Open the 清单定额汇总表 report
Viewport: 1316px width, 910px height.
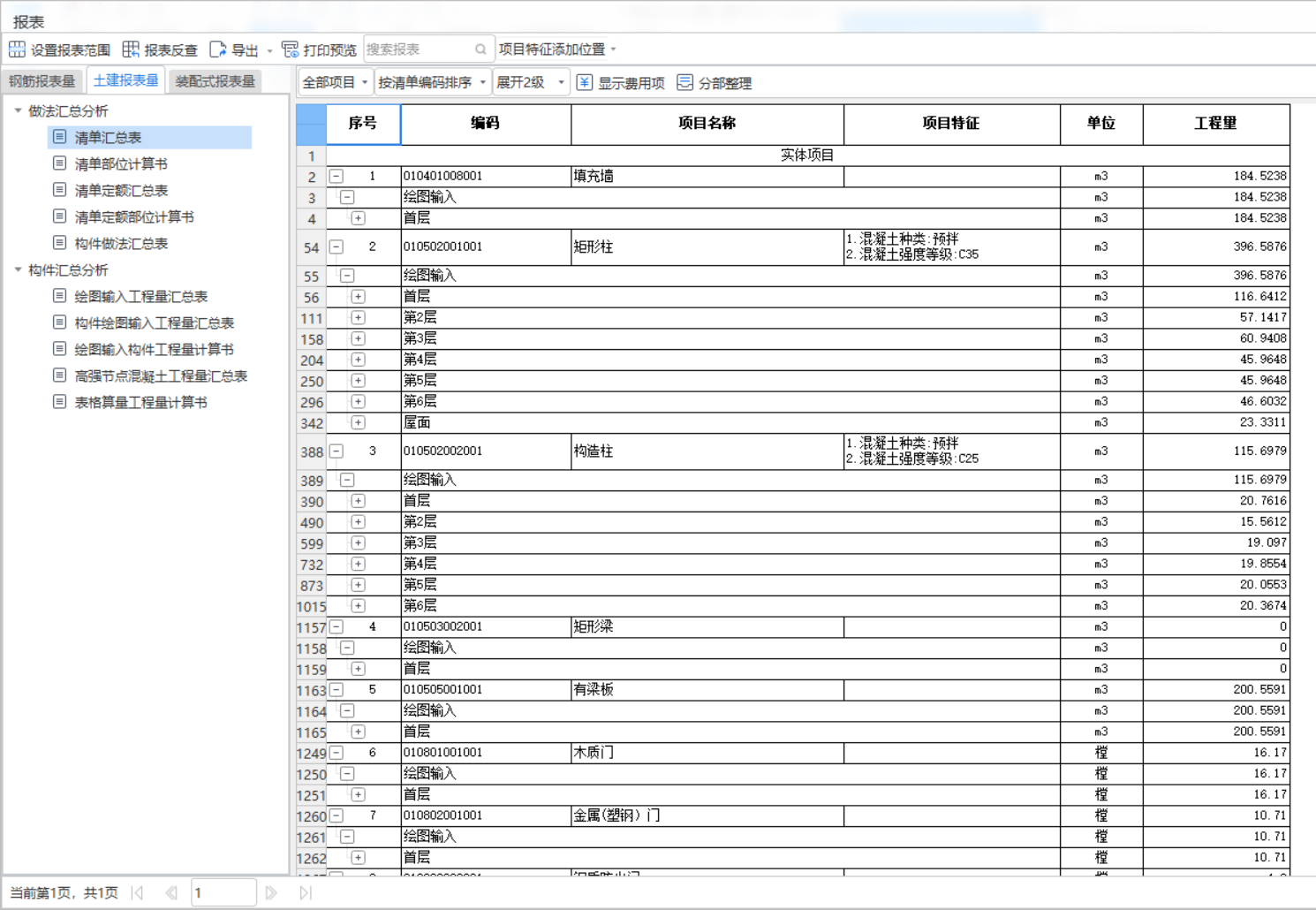tap(121, 190)
